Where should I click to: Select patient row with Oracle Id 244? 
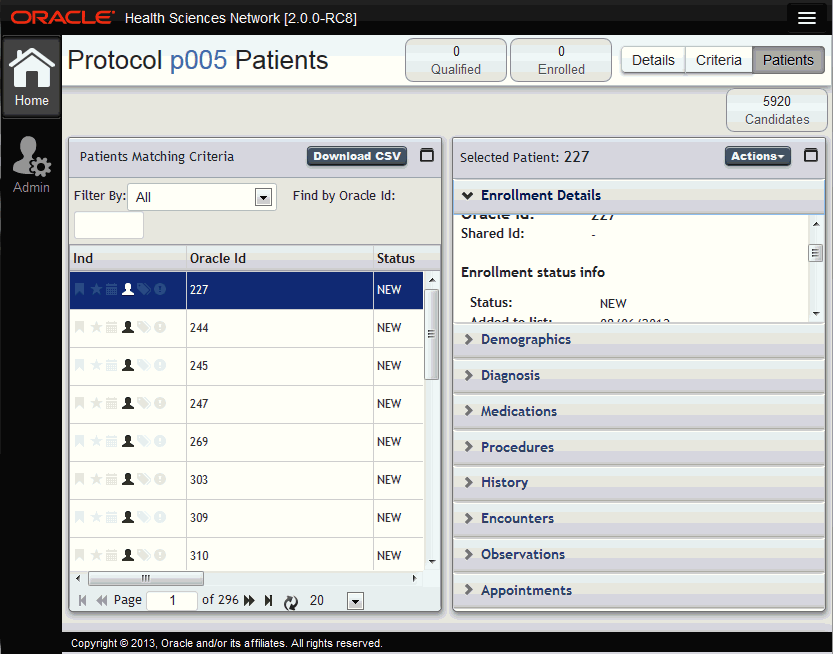click(x=246, y=328)
